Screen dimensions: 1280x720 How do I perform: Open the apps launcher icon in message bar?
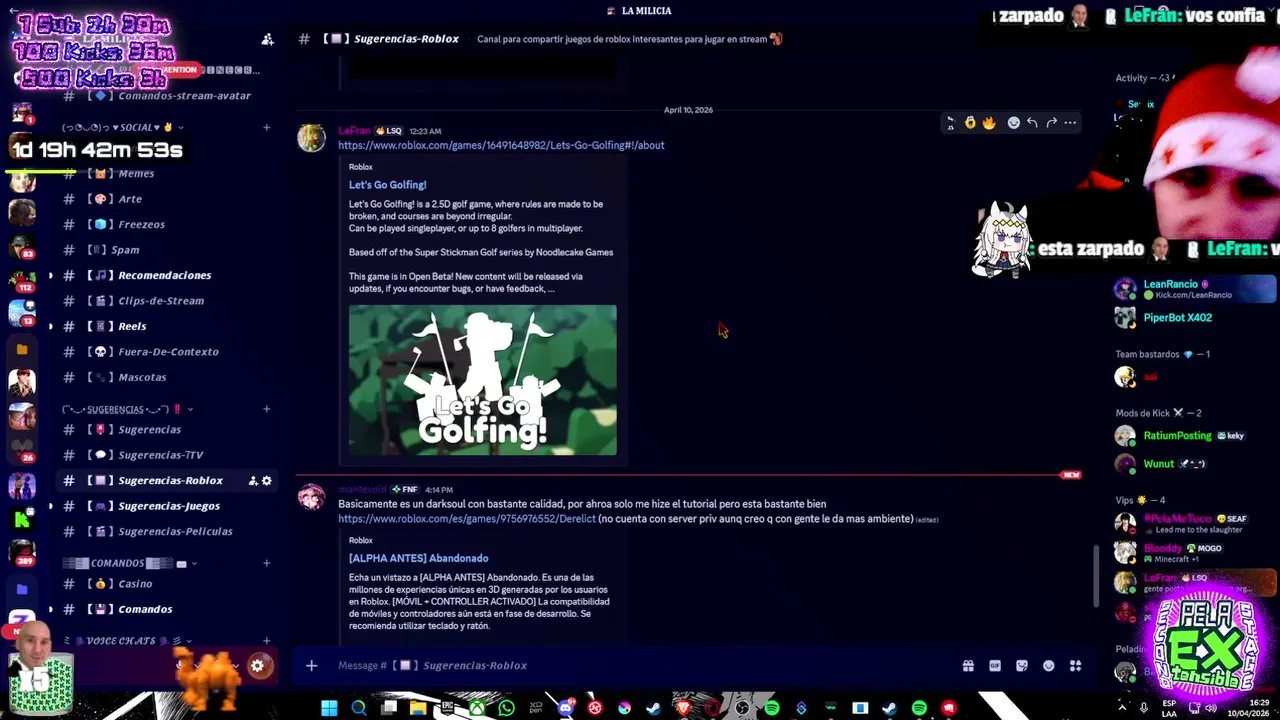1076,666
